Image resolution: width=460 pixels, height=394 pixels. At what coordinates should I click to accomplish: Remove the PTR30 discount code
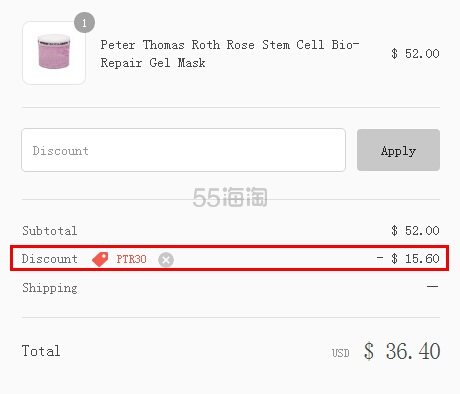pos(166,260)
